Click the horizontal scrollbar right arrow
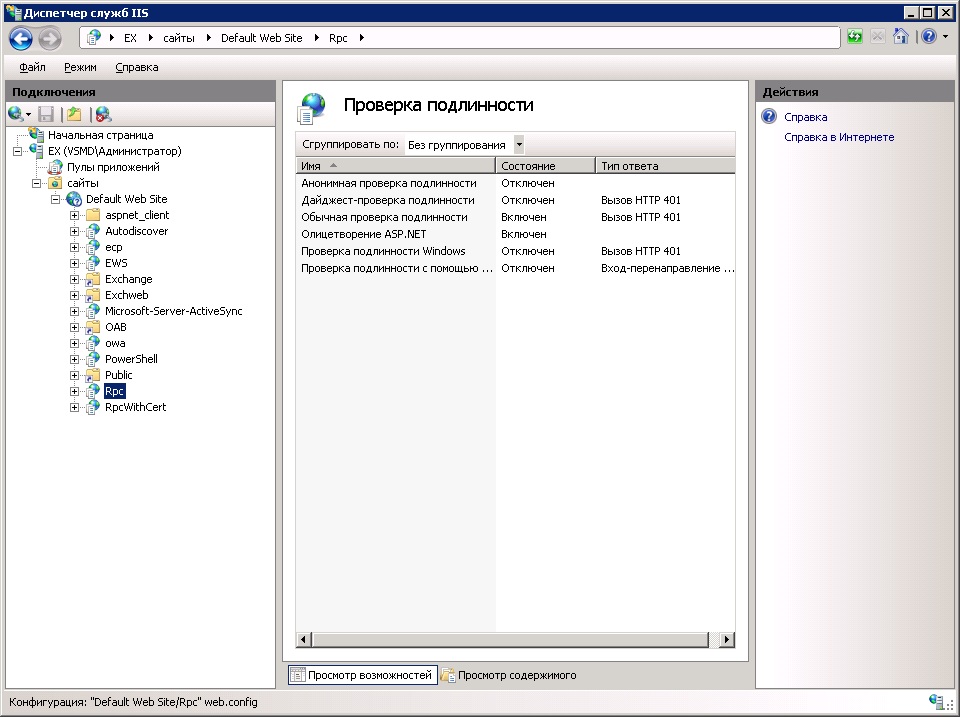 point(727,640)
